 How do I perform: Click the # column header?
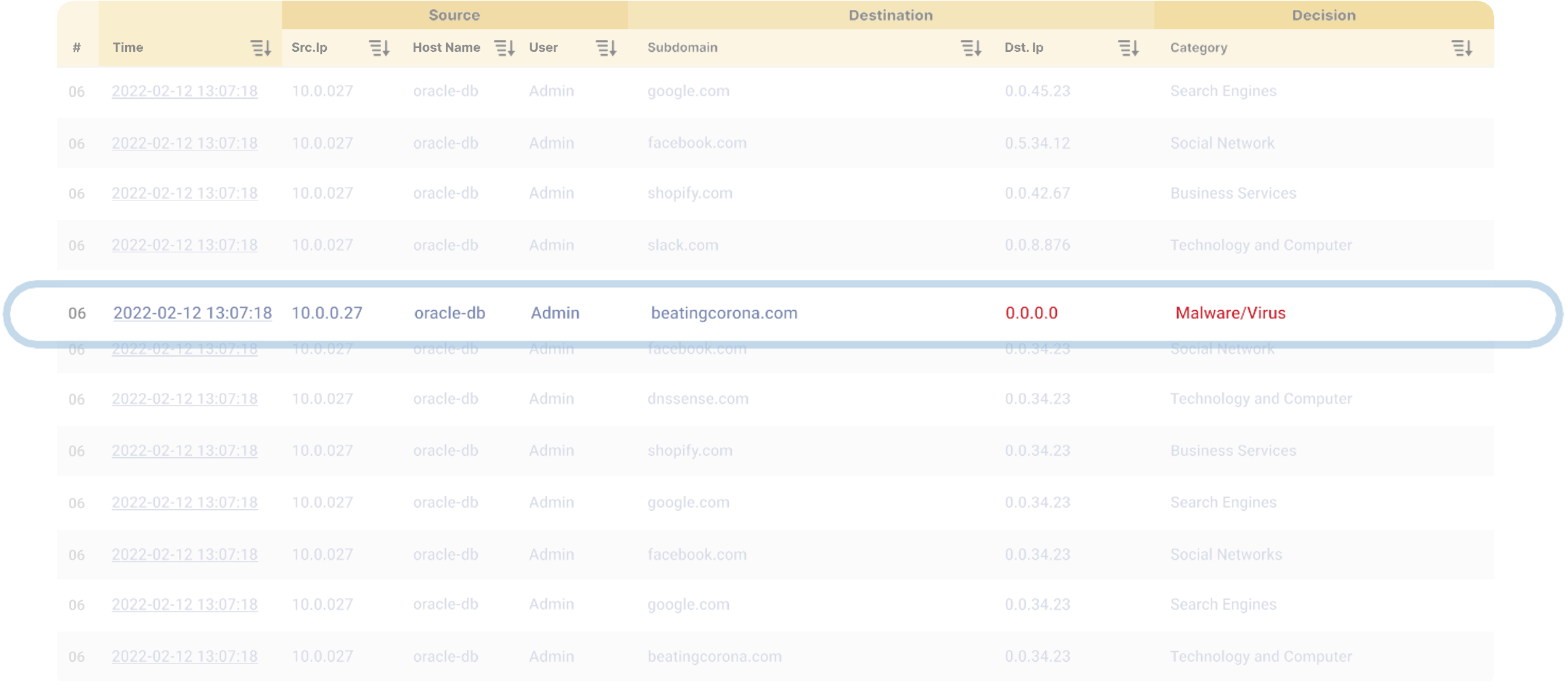(x=76, y=47)
